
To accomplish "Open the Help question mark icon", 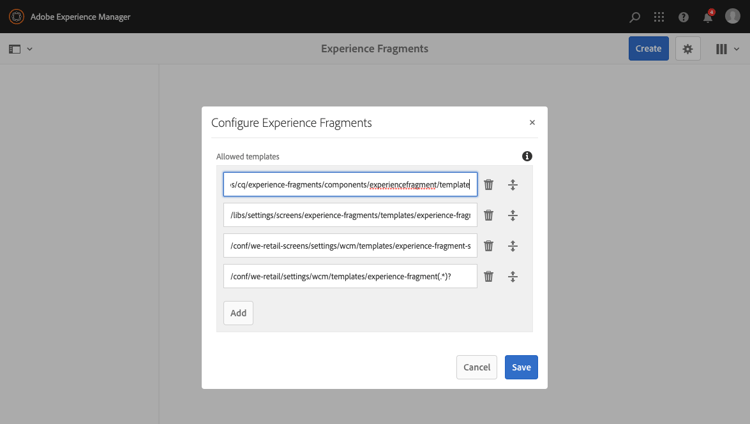I will 684,17.
